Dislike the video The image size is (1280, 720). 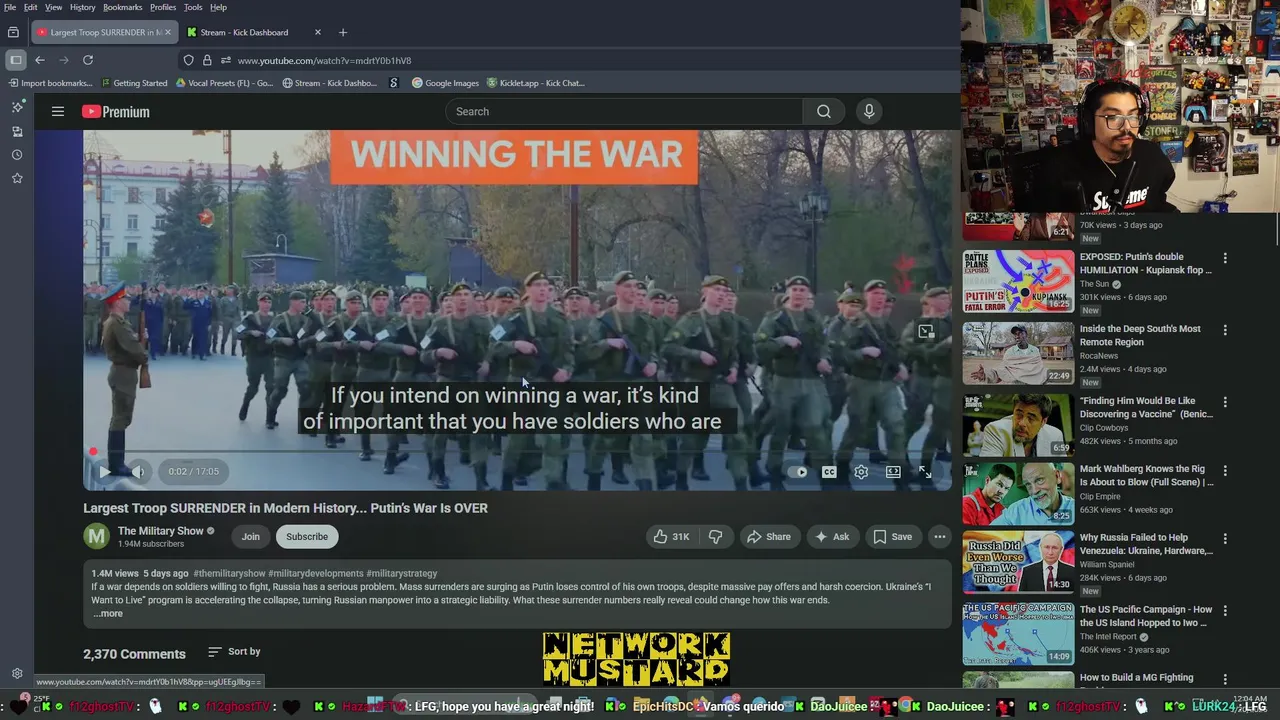715,537
